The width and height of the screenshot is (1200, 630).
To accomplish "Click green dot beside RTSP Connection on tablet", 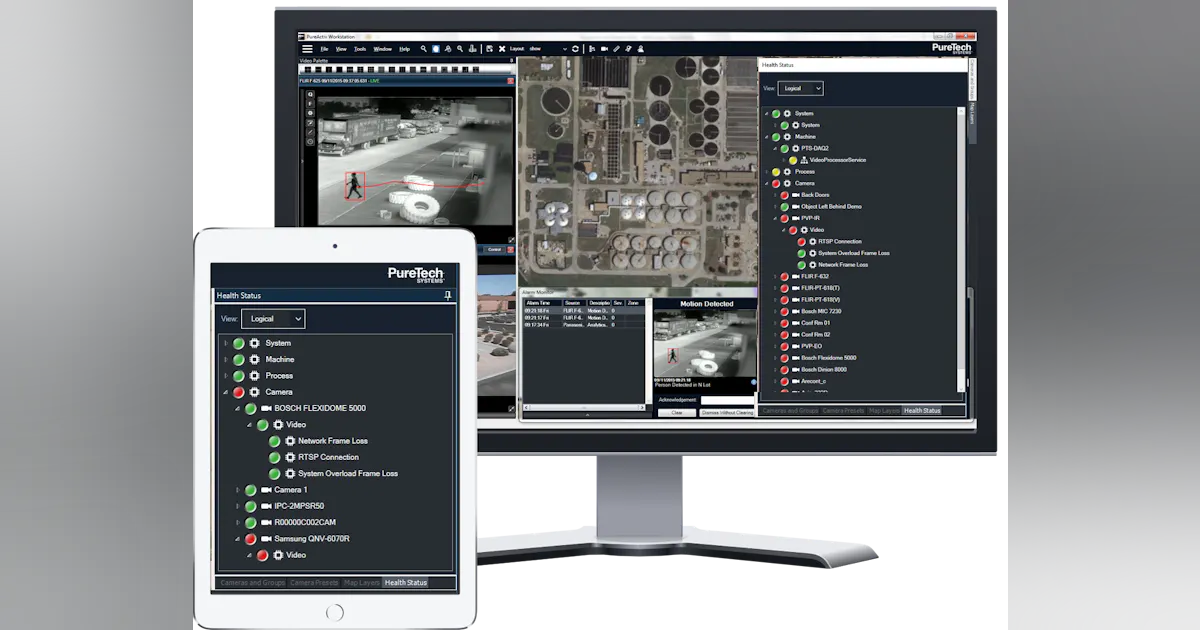I will 274,457.
